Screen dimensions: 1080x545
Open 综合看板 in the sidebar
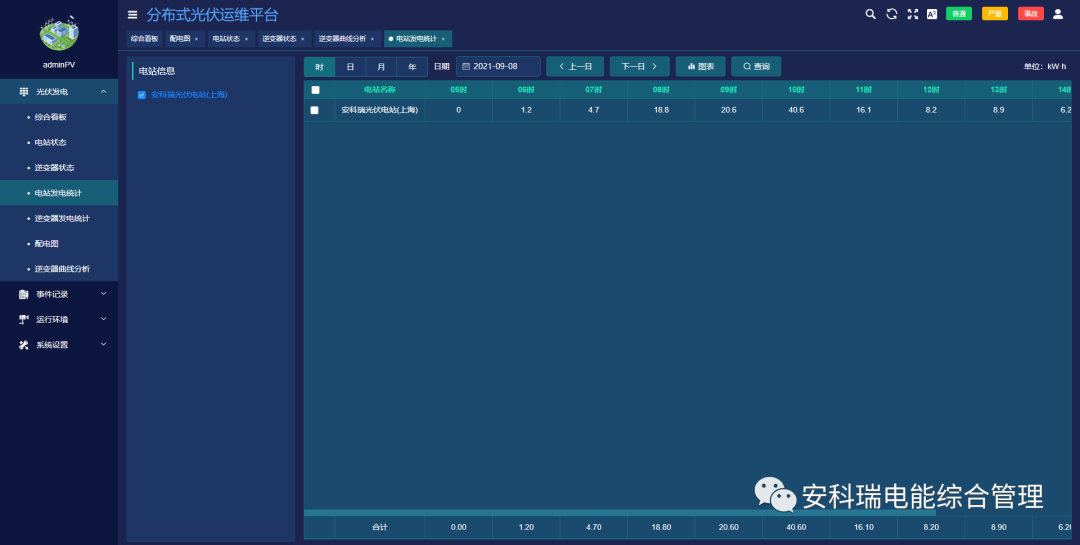tap(59, 117)
